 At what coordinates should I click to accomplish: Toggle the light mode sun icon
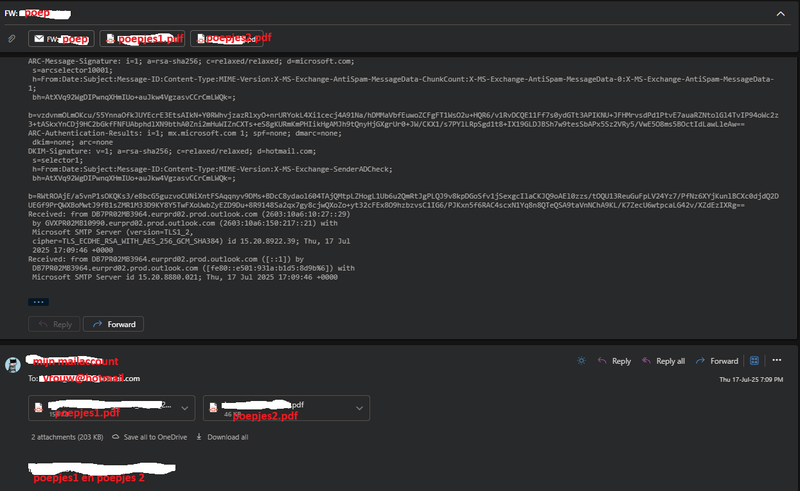(582, 361)
